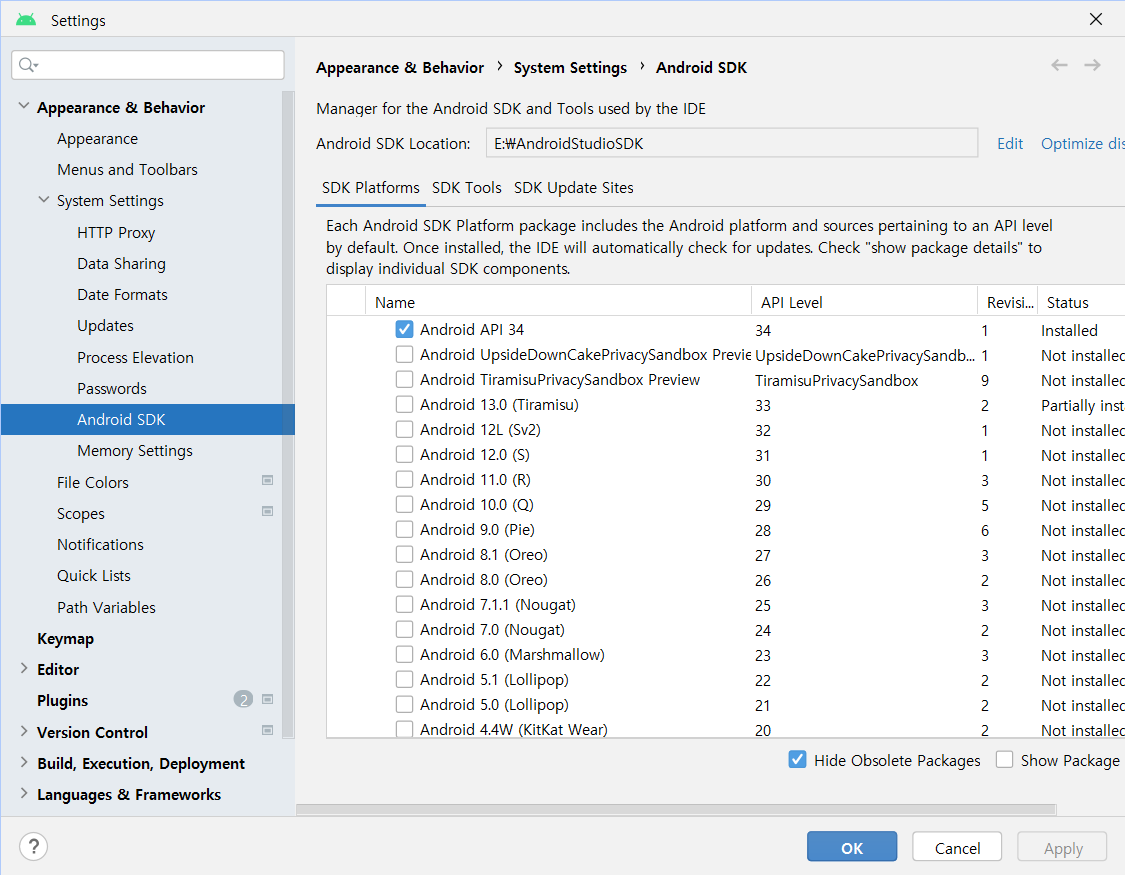Click the back navigation arrow
The height and width of the screenshot is (875, 1125).
click(x=1059, y=65)
